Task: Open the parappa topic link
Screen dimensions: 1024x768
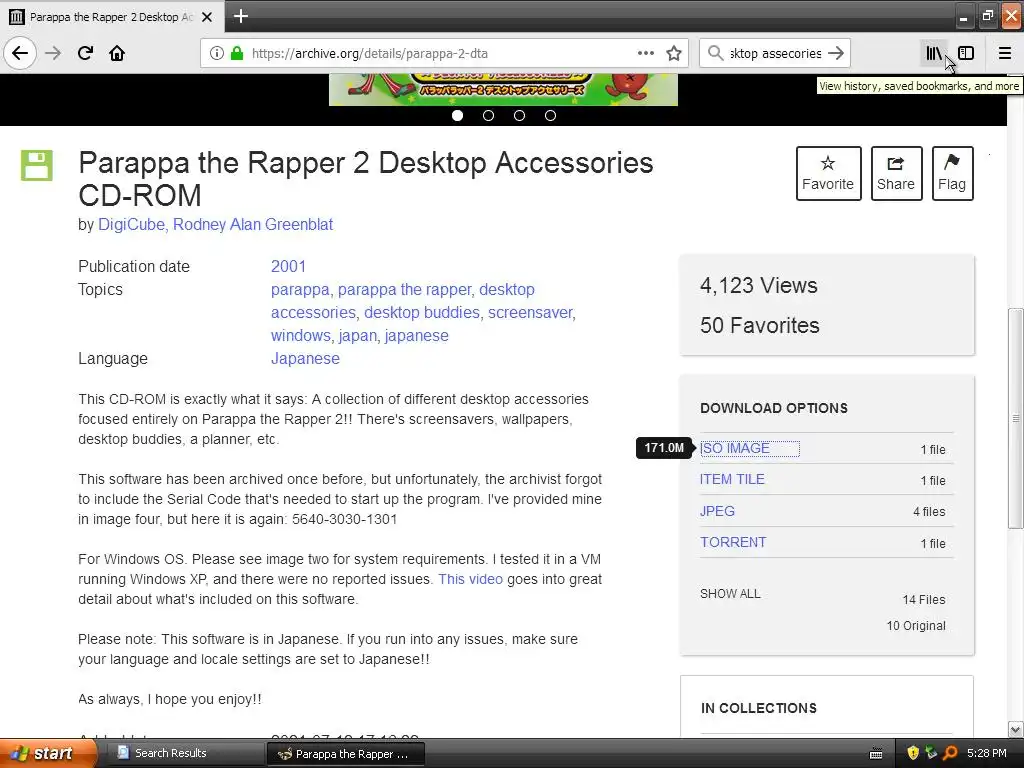Action: point(300,289)
